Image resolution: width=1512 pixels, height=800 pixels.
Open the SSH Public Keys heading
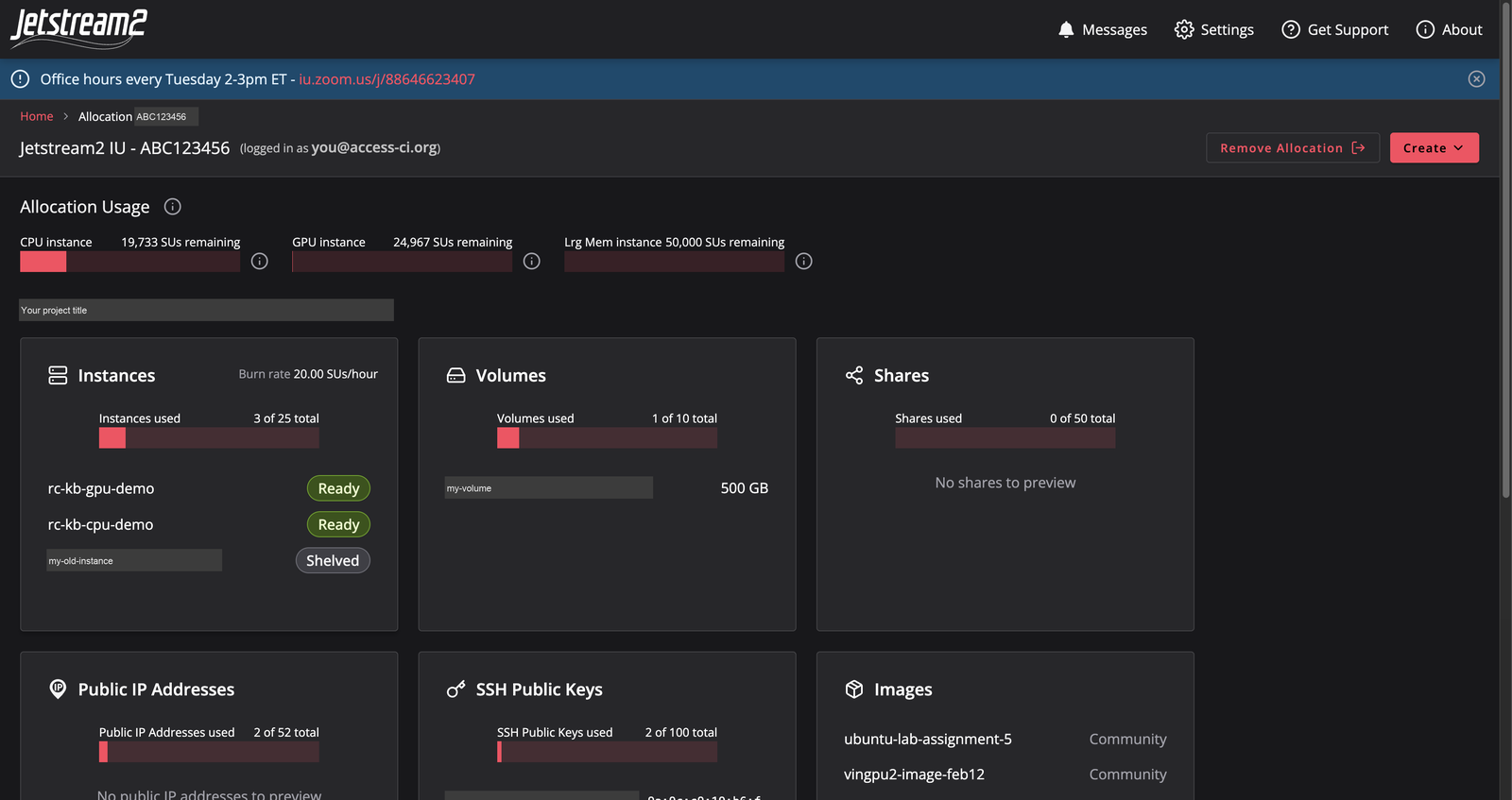tap(540, 689)
